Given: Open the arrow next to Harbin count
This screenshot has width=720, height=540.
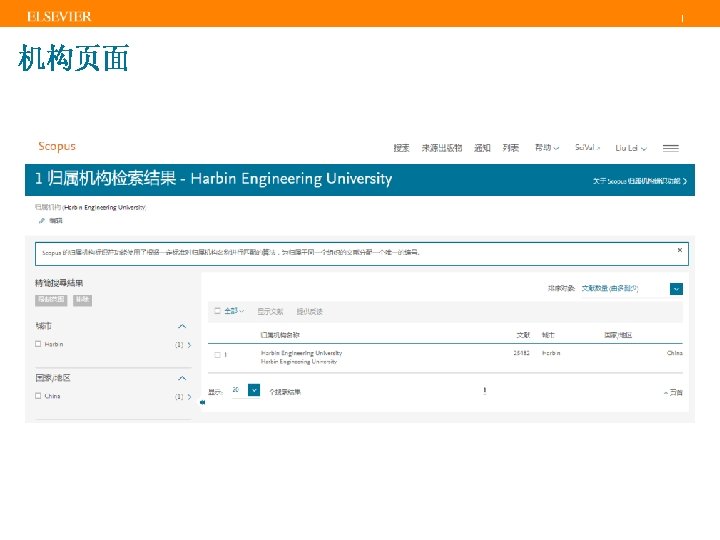Looking at the screenshot, I should click(x=189, y=345).
